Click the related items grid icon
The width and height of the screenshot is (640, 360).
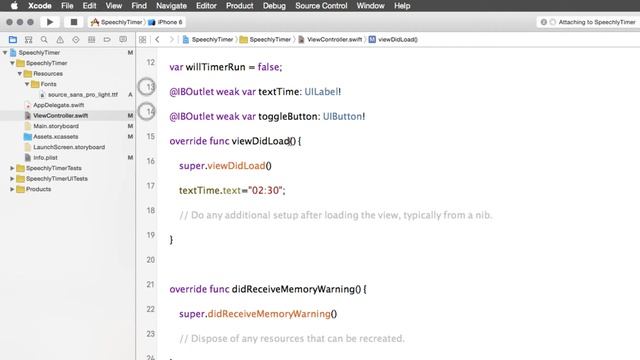[x=142, y=40]
